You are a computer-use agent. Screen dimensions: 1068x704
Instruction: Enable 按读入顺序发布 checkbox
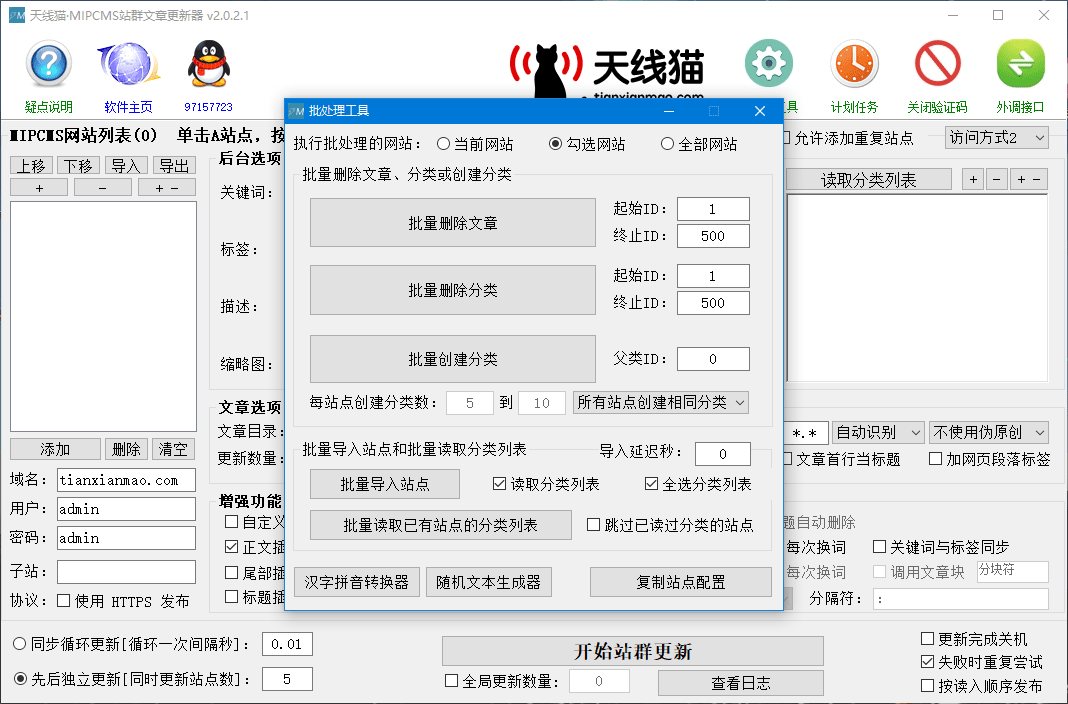click(x=927, y=686)
